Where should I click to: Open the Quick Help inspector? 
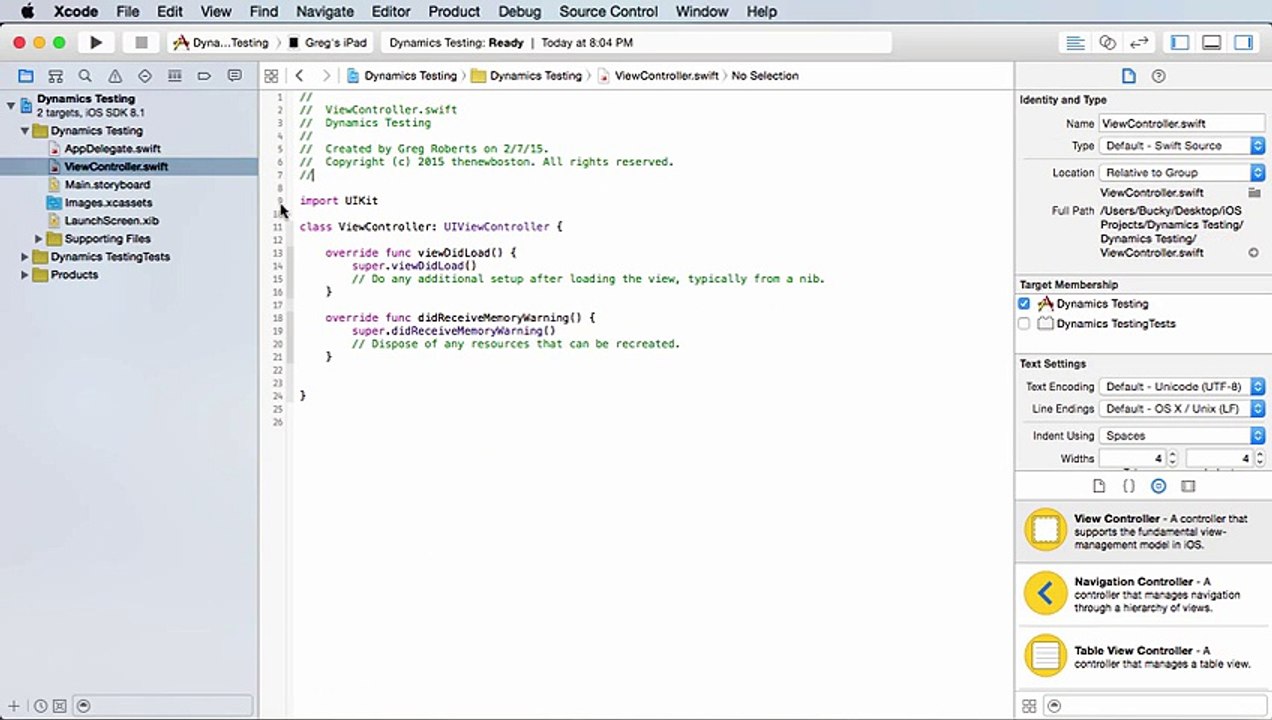(1158, 76)
